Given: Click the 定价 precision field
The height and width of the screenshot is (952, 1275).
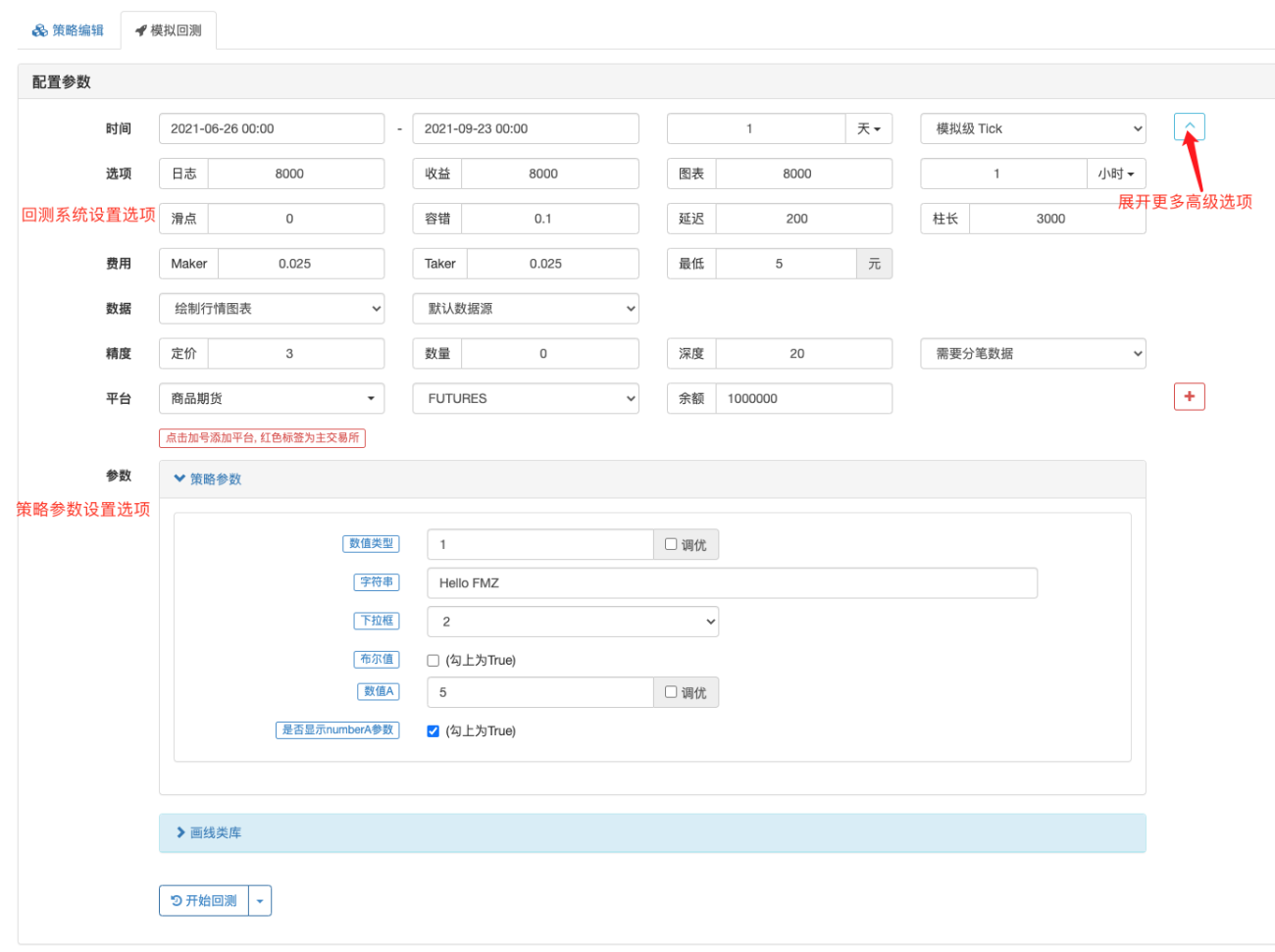Looking at the screenshot, I should [296, 354].
